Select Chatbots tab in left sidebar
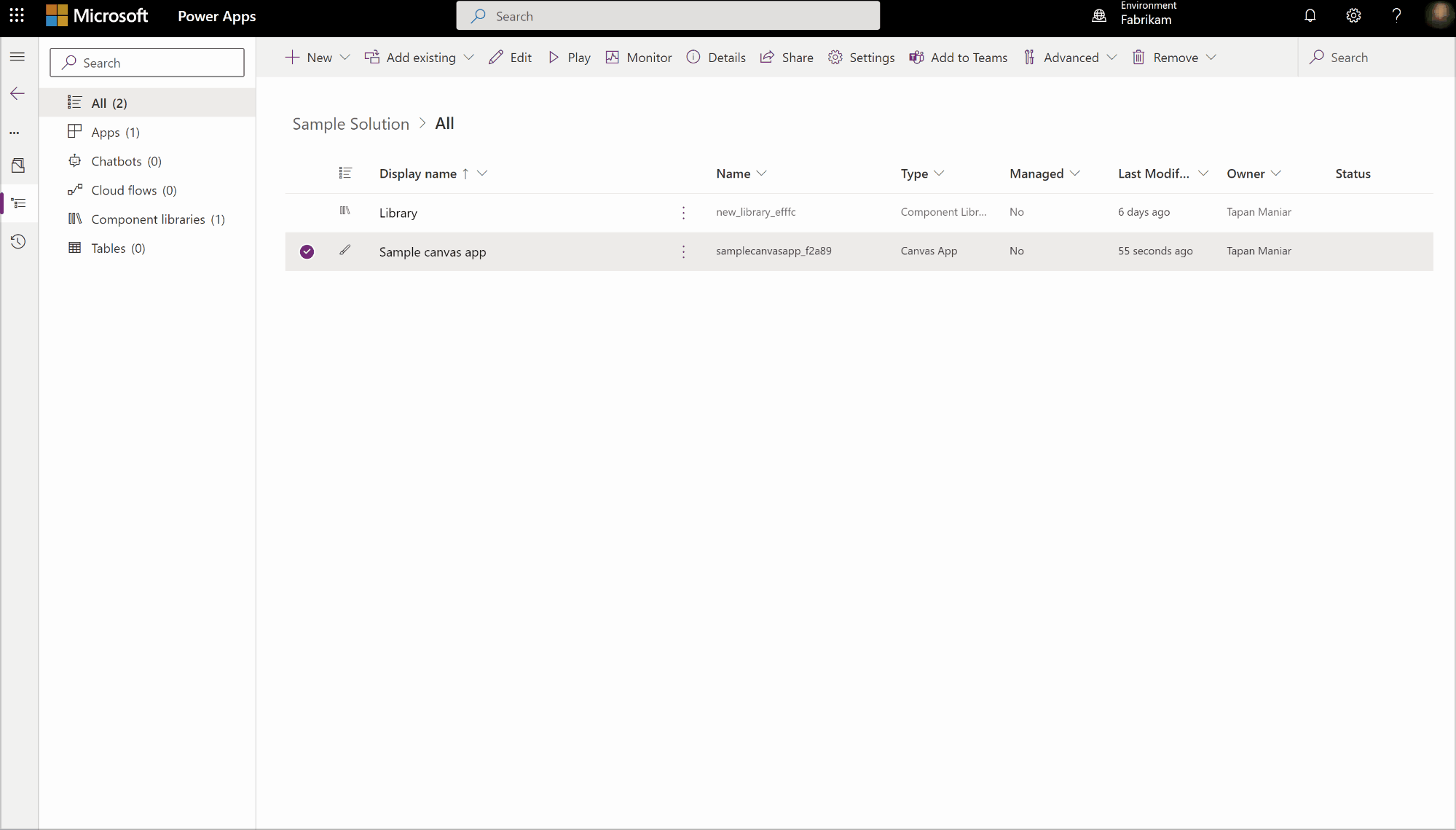This screenshot has height=830, width=1456. point(125,161)
